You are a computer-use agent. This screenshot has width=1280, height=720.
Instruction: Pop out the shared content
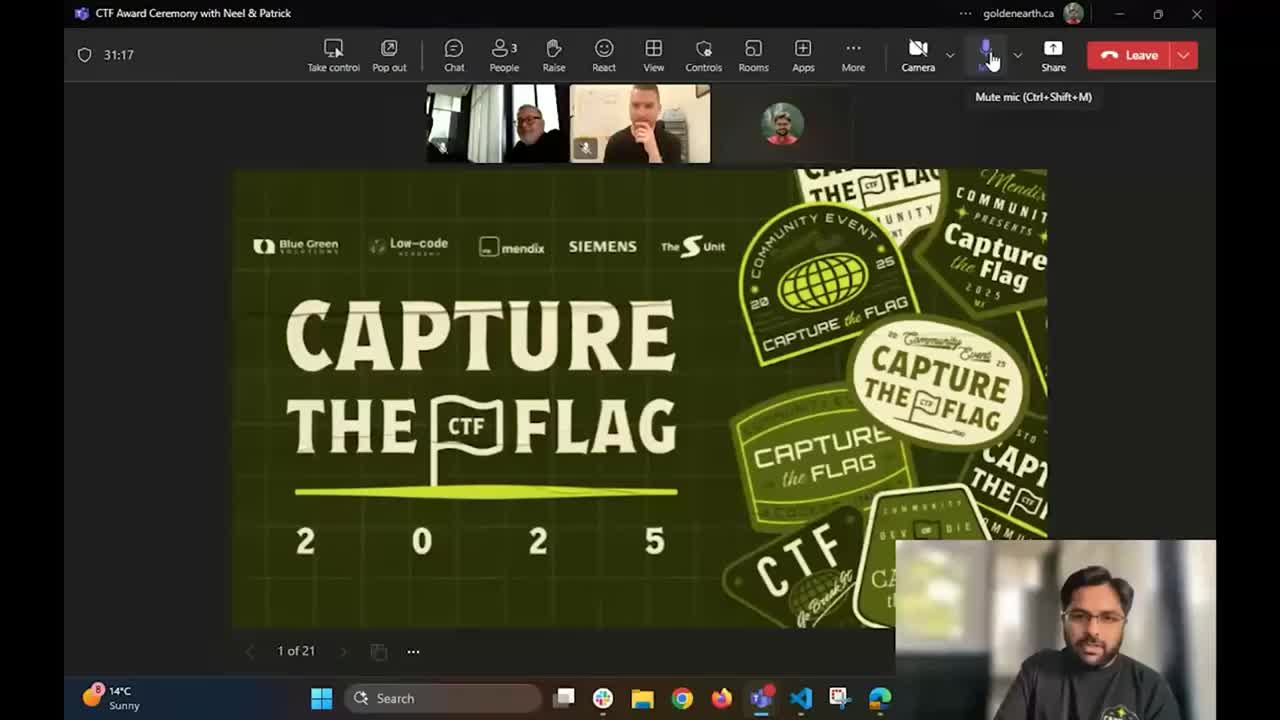click(x=389, y=55)
